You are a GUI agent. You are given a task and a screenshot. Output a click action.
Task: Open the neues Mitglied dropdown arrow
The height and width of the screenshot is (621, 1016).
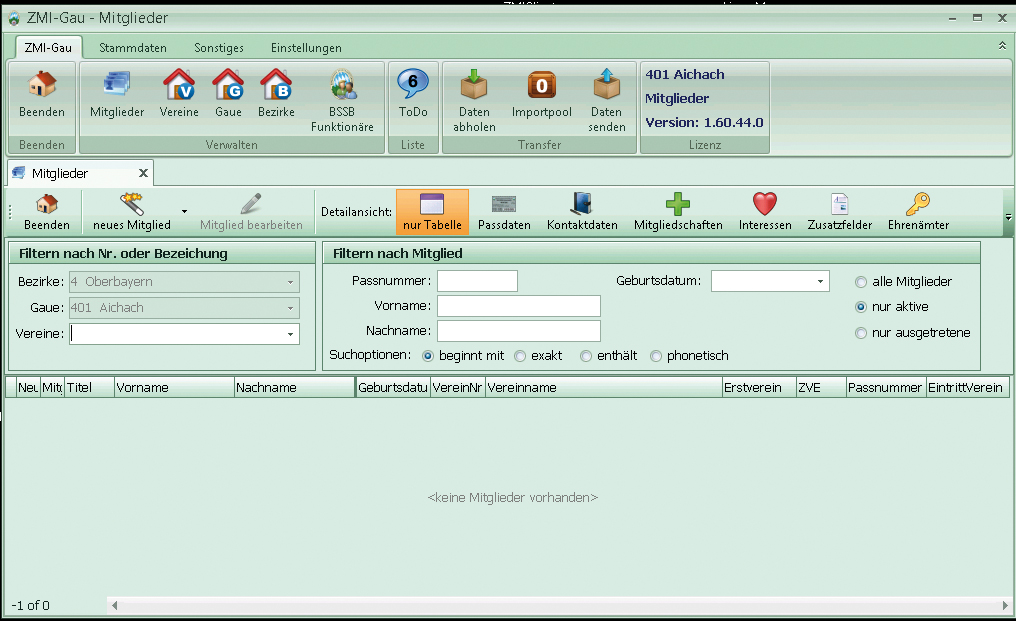pyautogui.click(x=184, y=212)
